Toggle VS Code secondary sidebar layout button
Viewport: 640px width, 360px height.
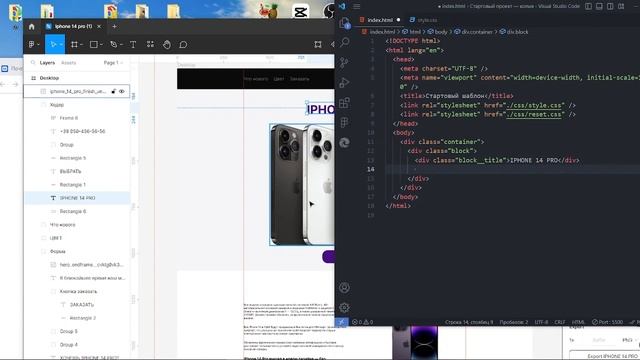pyautogui.click(x=610, y=6)
